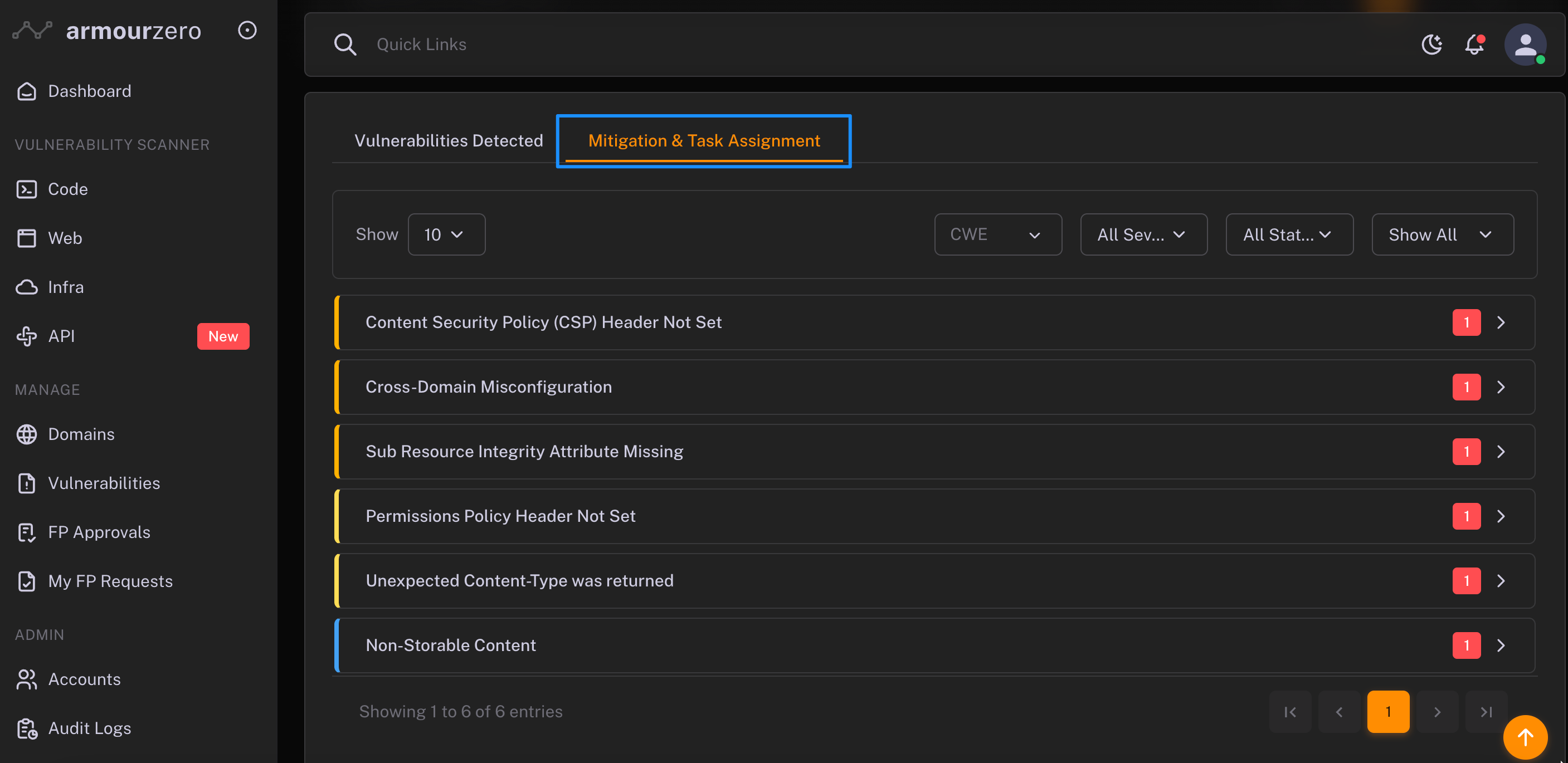This screenshot has width=1568, height=763.
Task: Switch to Vulnerabilities Detected tab
Action: (449, 140)
